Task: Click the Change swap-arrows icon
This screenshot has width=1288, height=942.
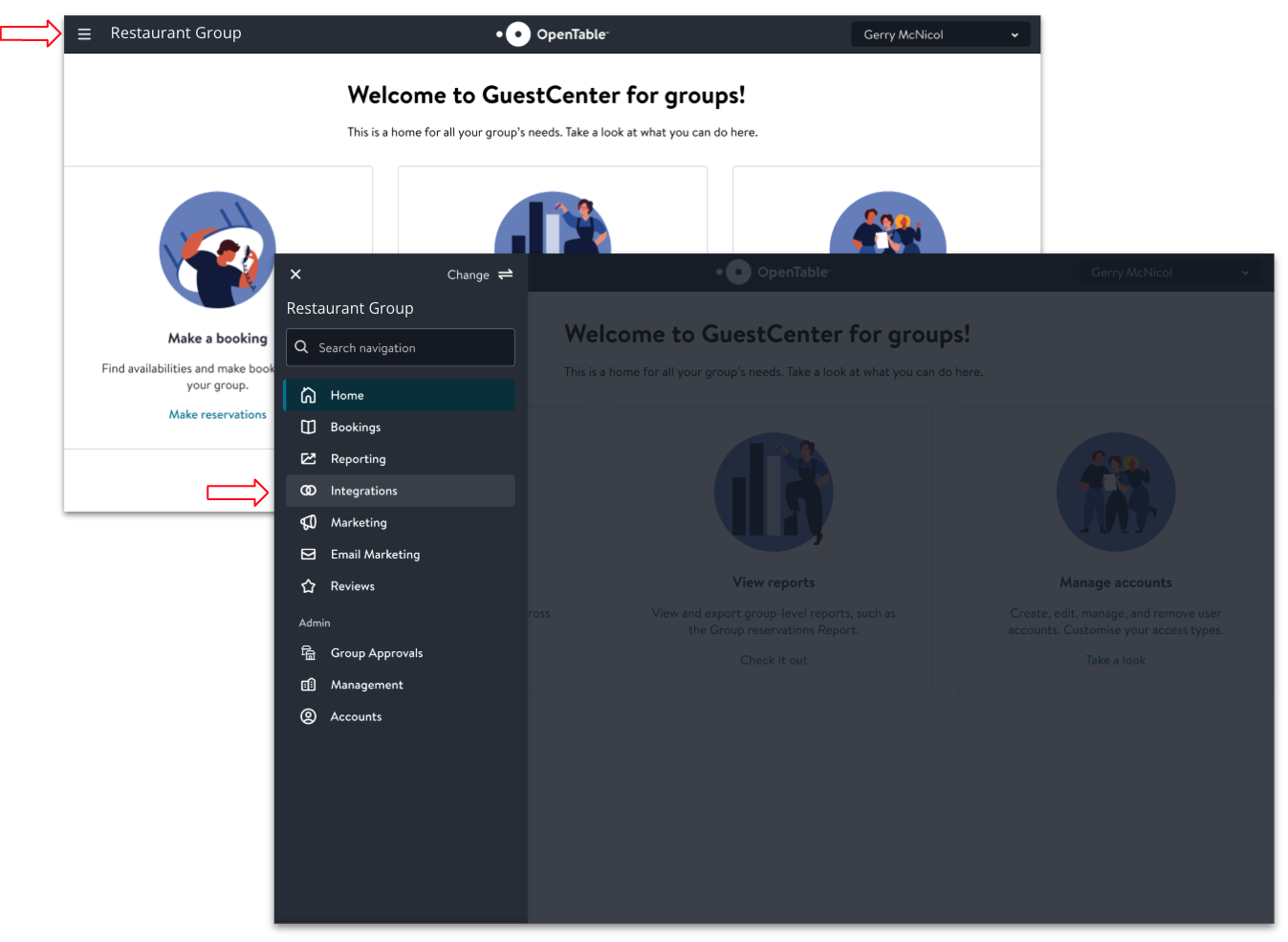Action: click(x=505, y=274)
